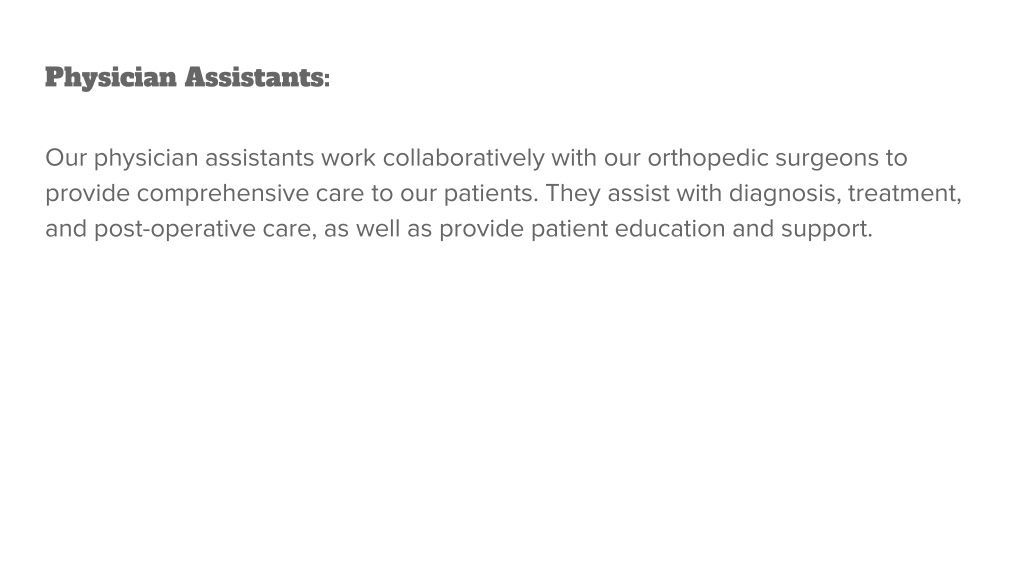The width and height of the screenshot is (1024, 576).
Task: Click the word 'treatment' ending the second line
Action: click(904, 195)
